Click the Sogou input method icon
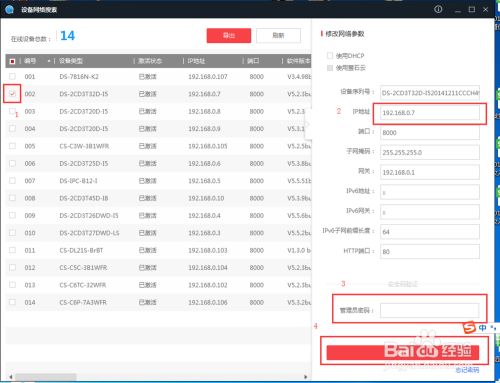Image resolution: width=500 pixels, height=383 pixels. pyautogui.click(x=469, y=327)
